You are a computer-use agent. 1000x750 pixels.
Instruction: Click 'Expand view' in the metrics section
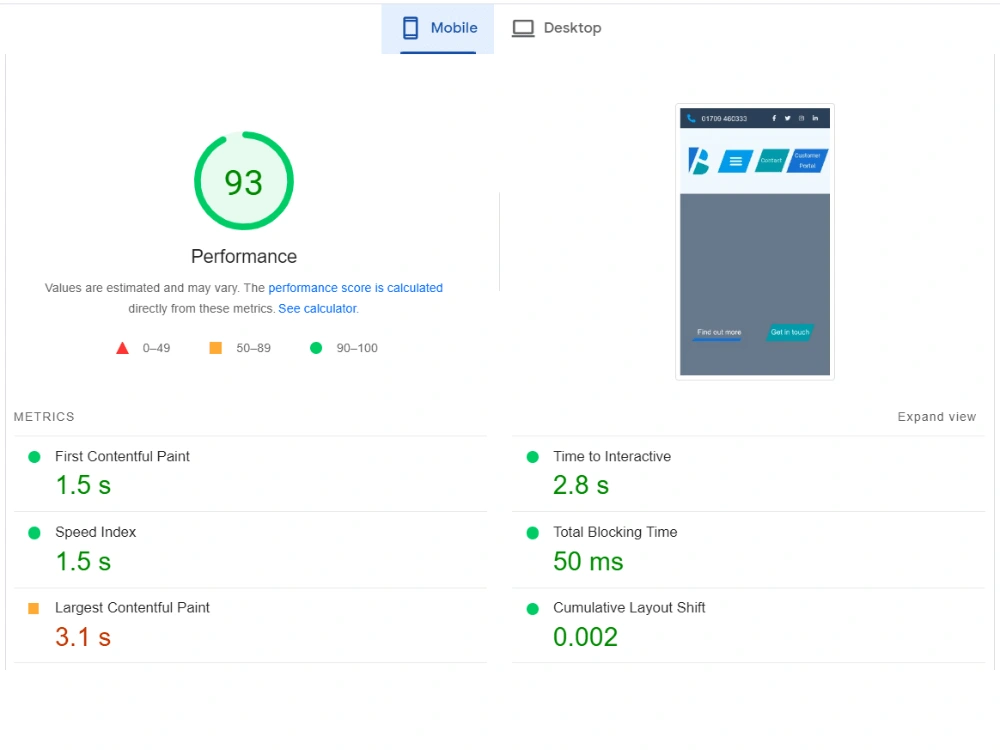pos(936,417)
